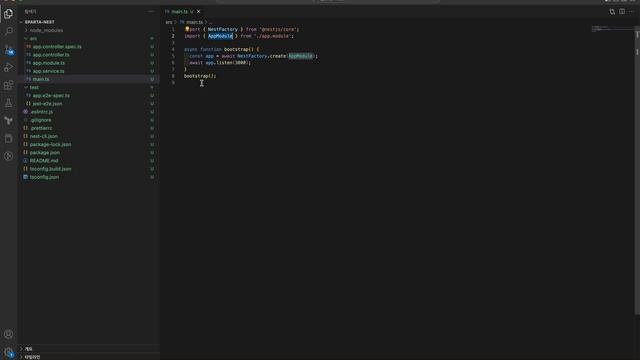Click the split editor icon
Image resolution: width=640 pixels, height=360 pixels.
click(x=622, y=12)
